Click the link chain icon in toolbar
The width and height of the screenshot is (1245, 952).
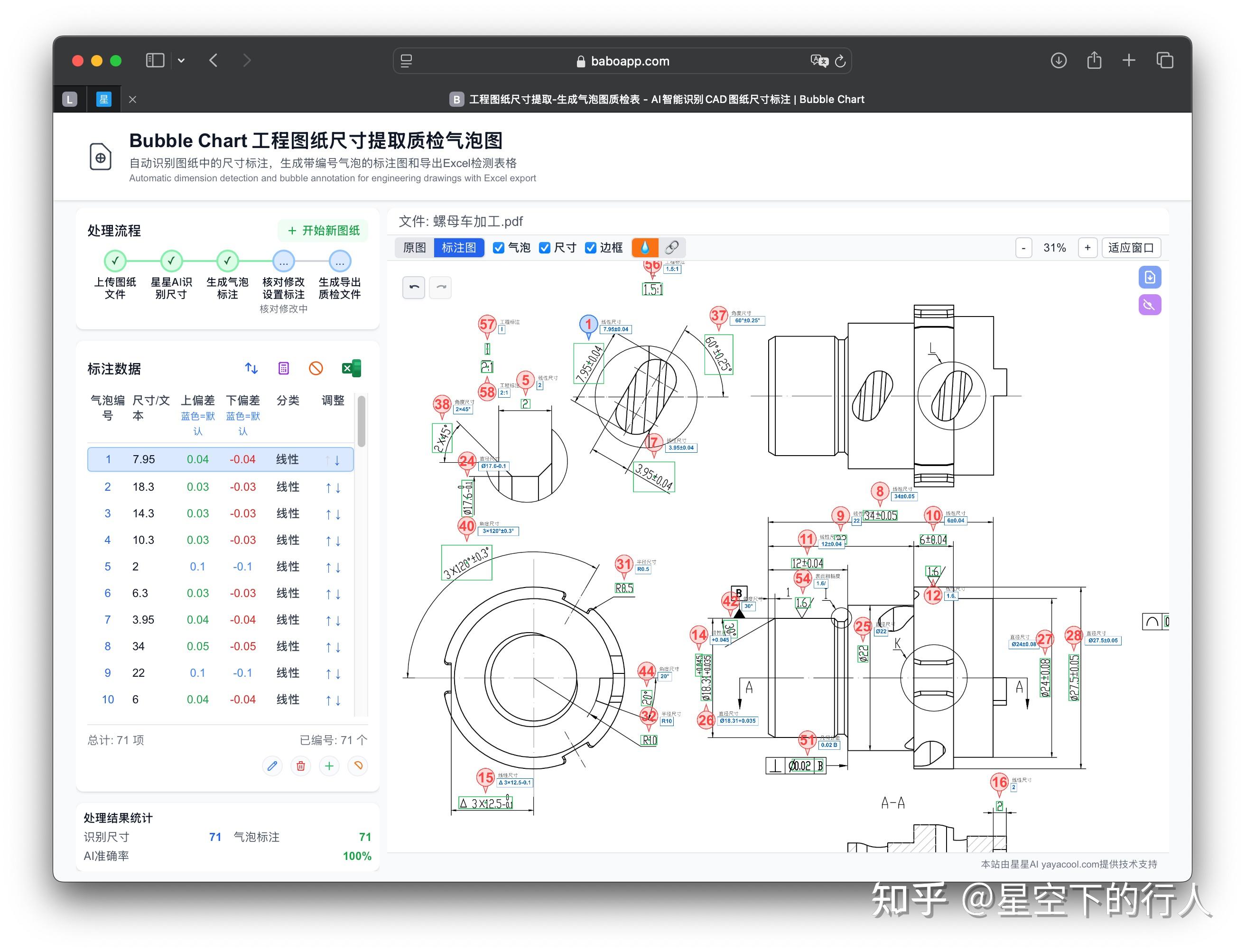tap(672, 248)
